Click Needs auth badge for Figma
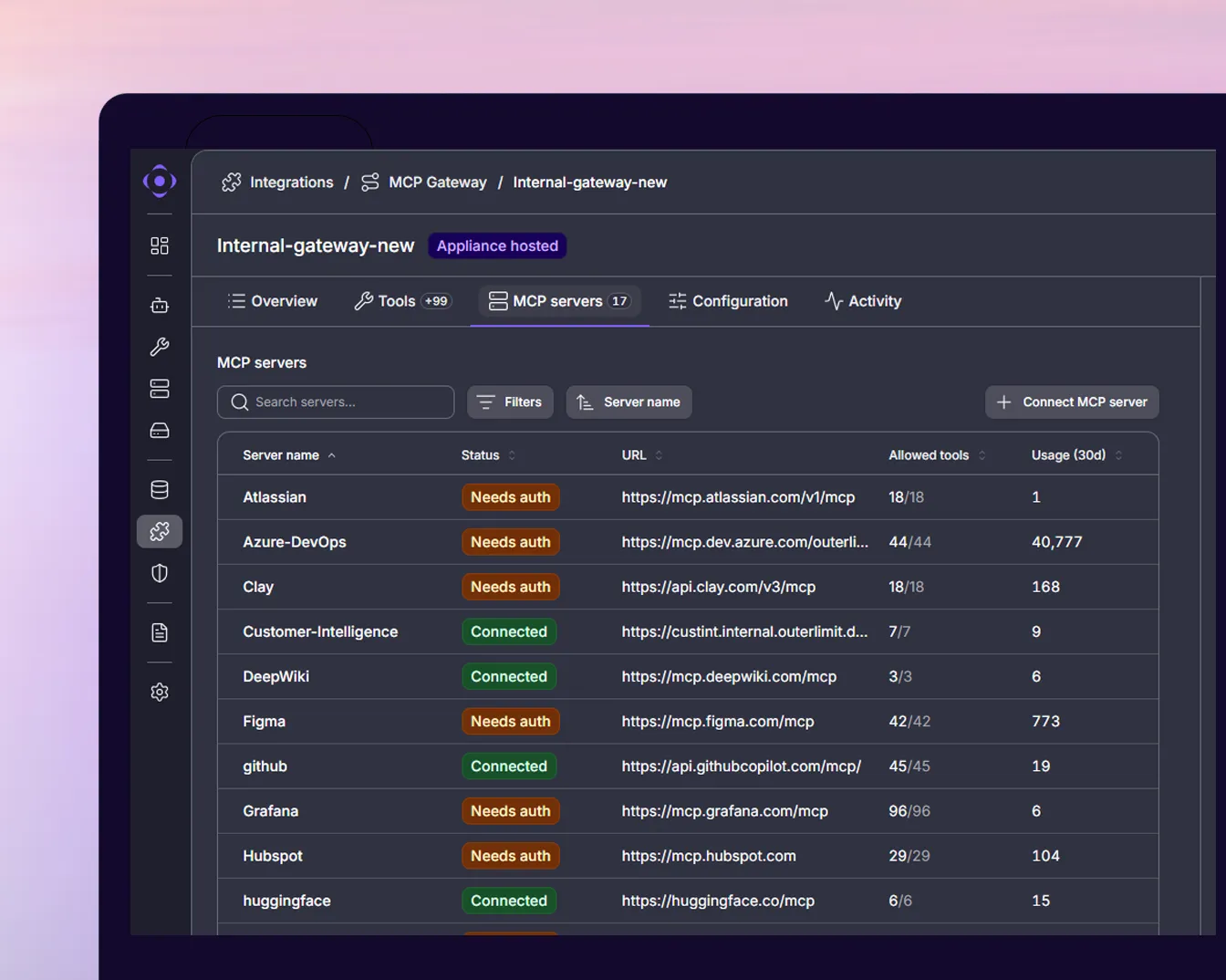Screen dimensions: 1226x980 pos(511,721)
